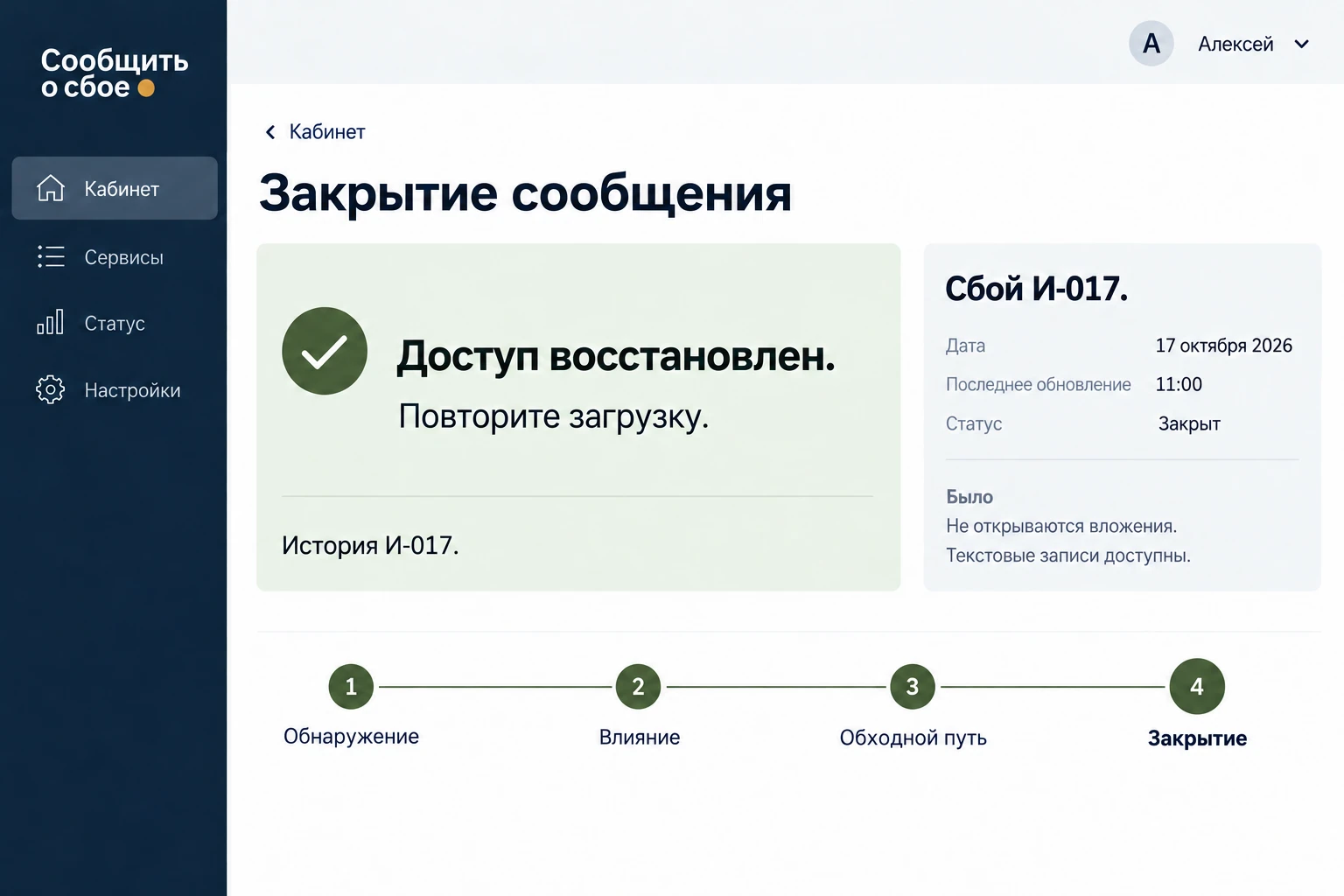Click the bold Закрытие step label
1344x896 pixels.
pyautogui.click(x=1197, y=738)
